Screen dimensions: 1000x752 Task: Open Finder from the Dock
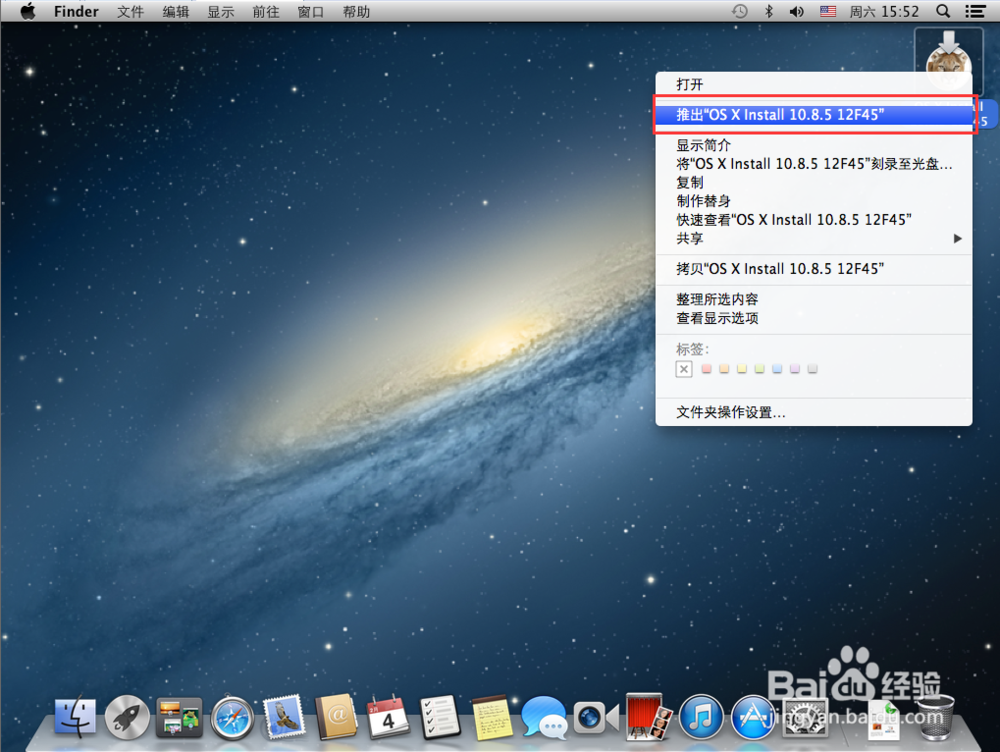(x=75, y=717)
